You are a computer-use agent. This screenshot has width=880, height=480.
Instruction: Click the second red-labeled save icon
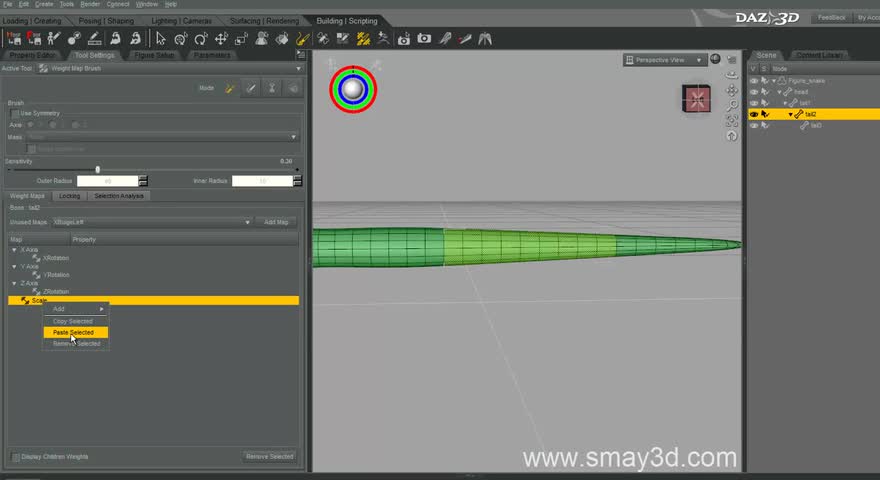[x=34, y=38]
